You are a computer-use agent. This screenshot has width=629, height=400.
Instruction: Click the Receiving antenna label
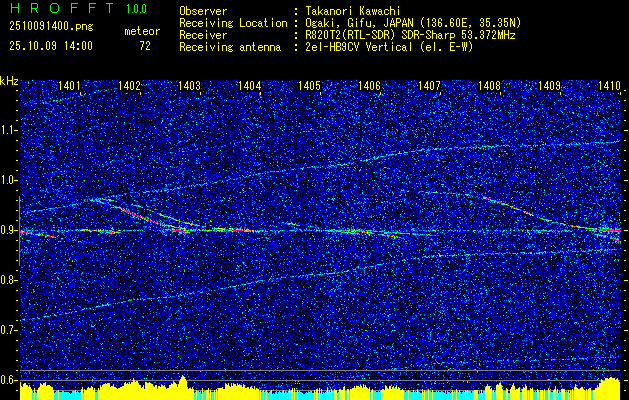tap(230, 47)
